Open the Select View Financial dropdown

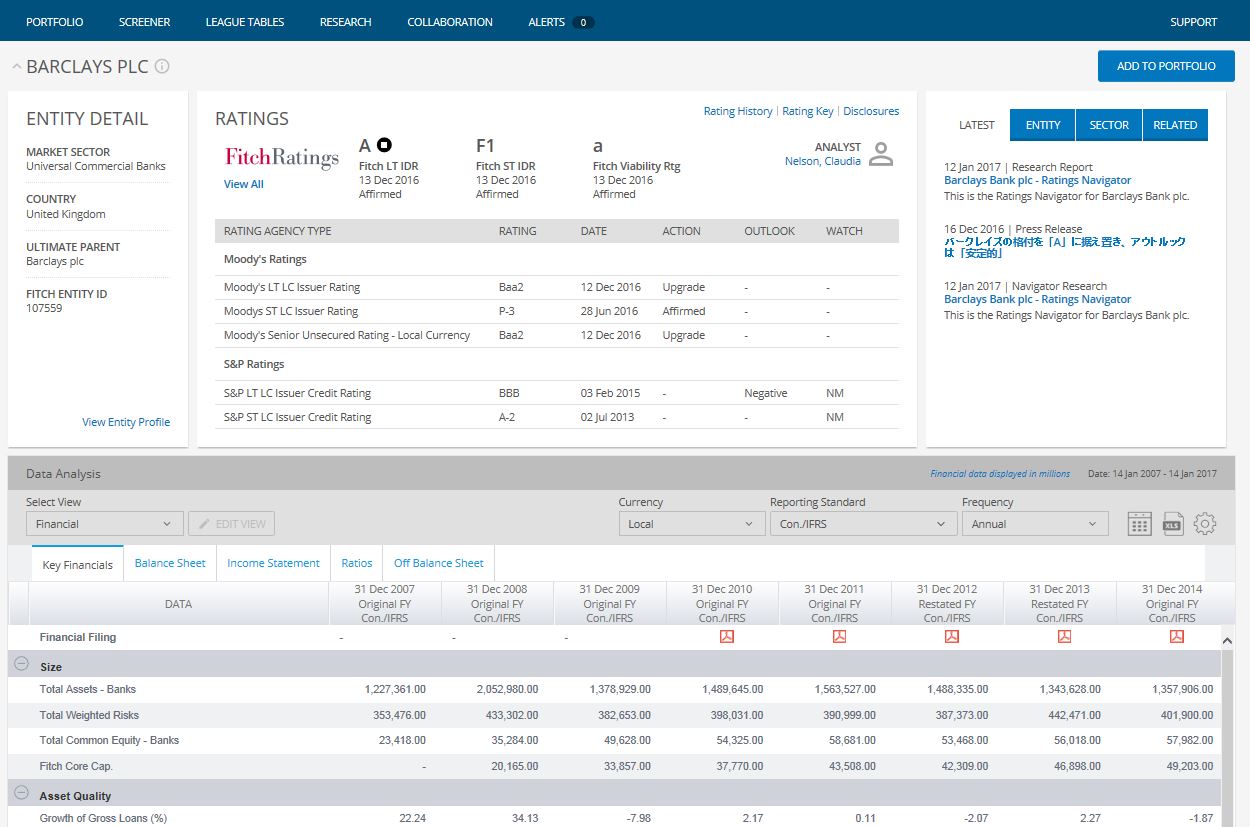104,524
